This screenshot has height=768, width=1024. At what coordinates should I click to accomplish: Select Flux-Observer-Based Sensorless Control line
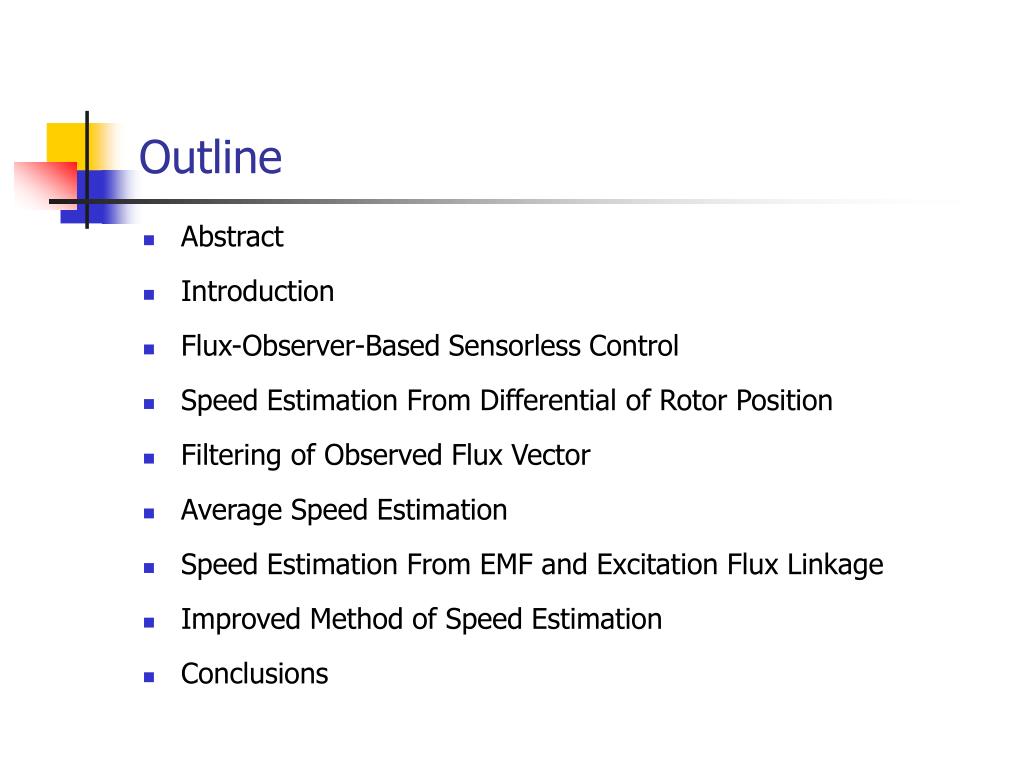click(x=430, y=346)
